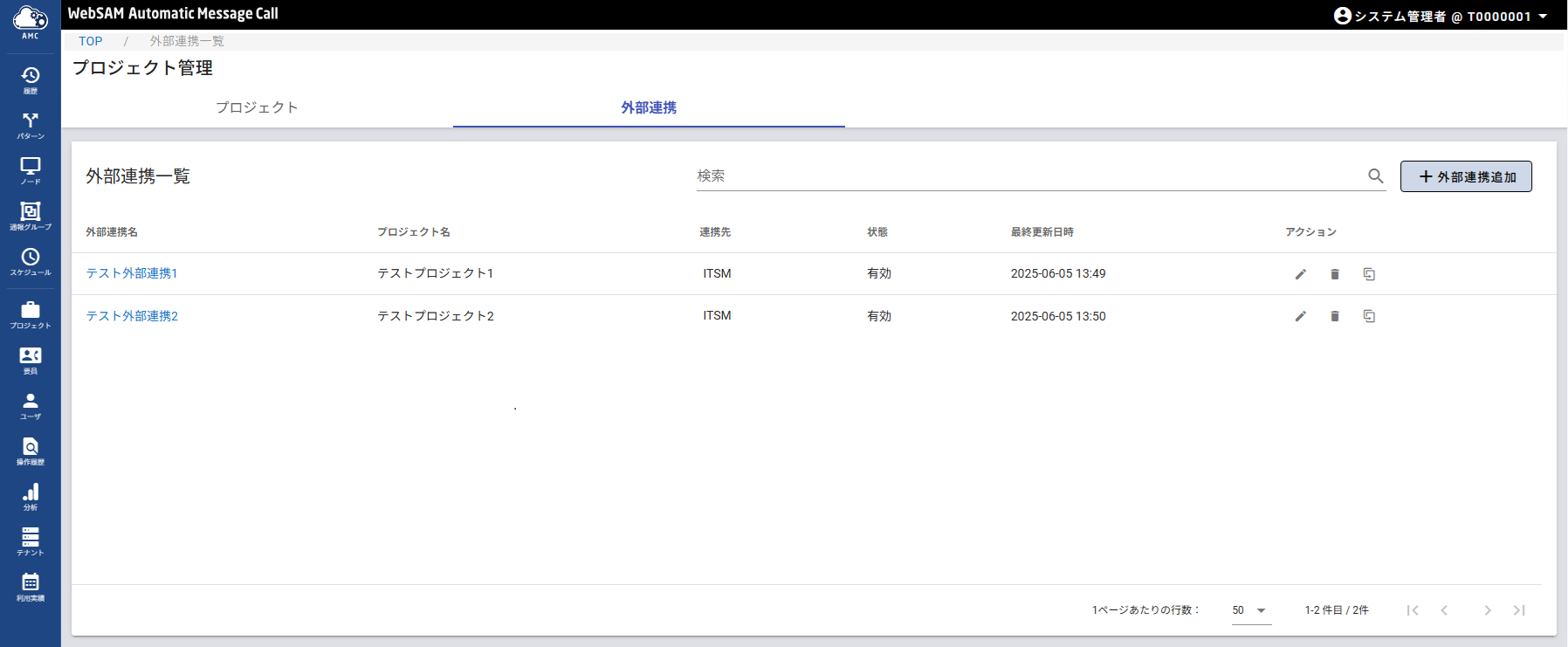Click the 外部連携追加 button

pyautogui.click(x=1466, y=176)
